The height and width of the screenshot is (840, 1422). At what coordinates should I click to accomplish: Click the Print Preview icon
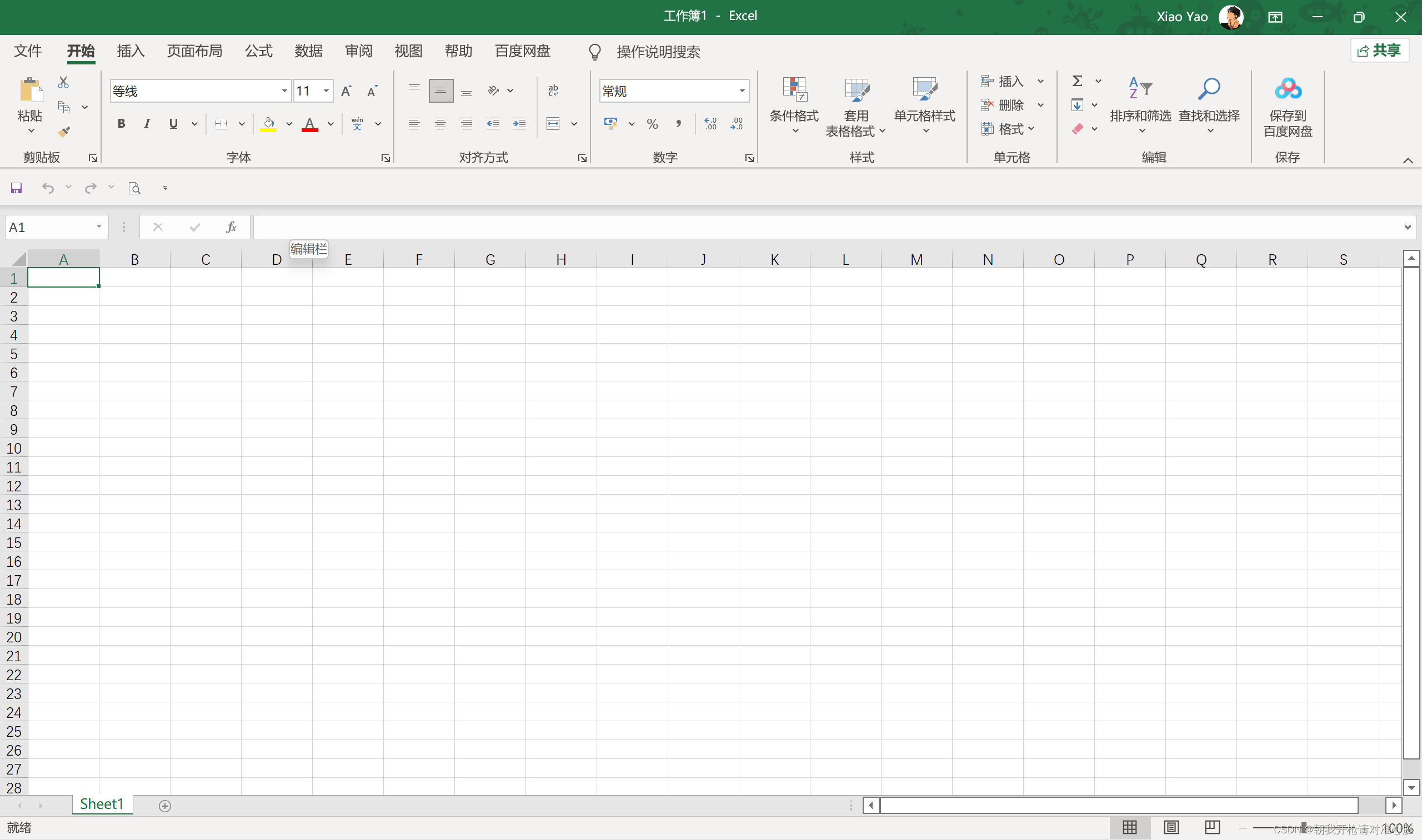coord(134,188)
